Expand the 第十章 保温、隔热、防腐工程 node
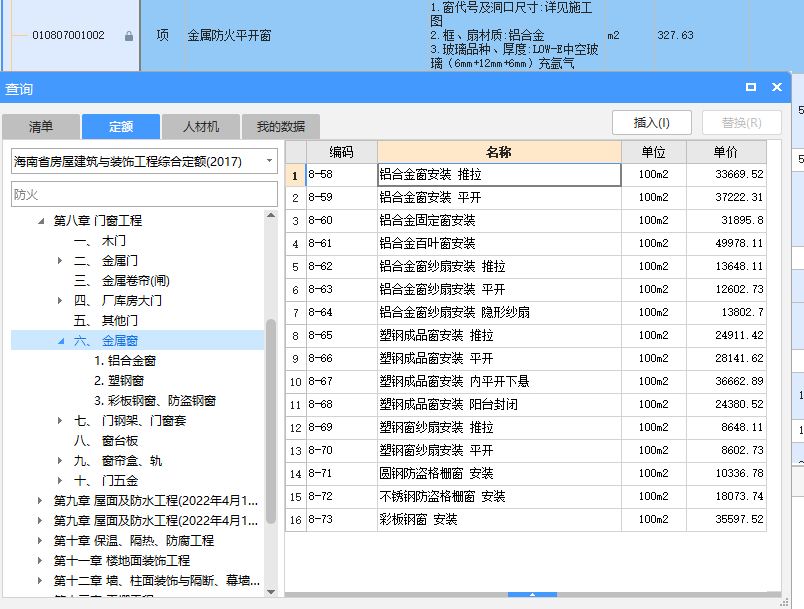The height and width of the screenshot is (609, 804). coord(40,541)
